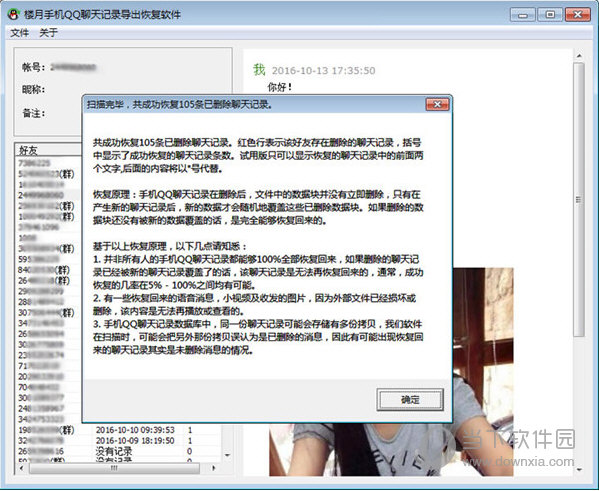The width and height of the screenshot is (599, 491).
Task: Close the scan-complete dialog with its X
Action: [437, 104]
